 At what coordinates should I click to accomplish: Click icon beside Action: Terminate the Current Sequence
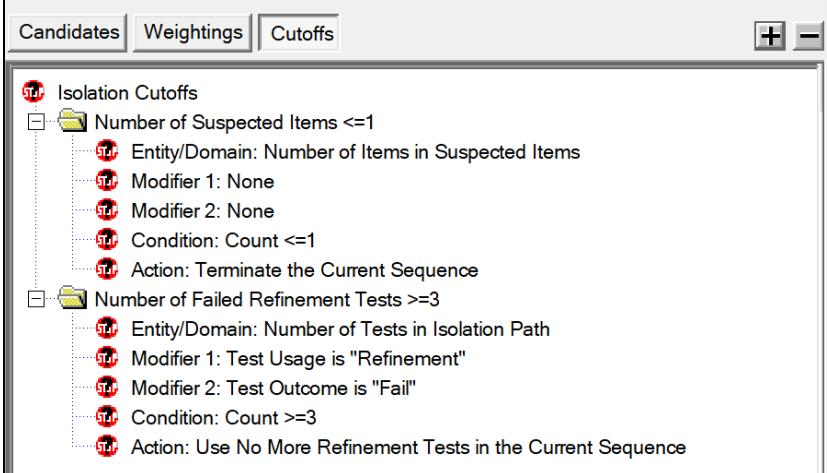pos(107,269)
